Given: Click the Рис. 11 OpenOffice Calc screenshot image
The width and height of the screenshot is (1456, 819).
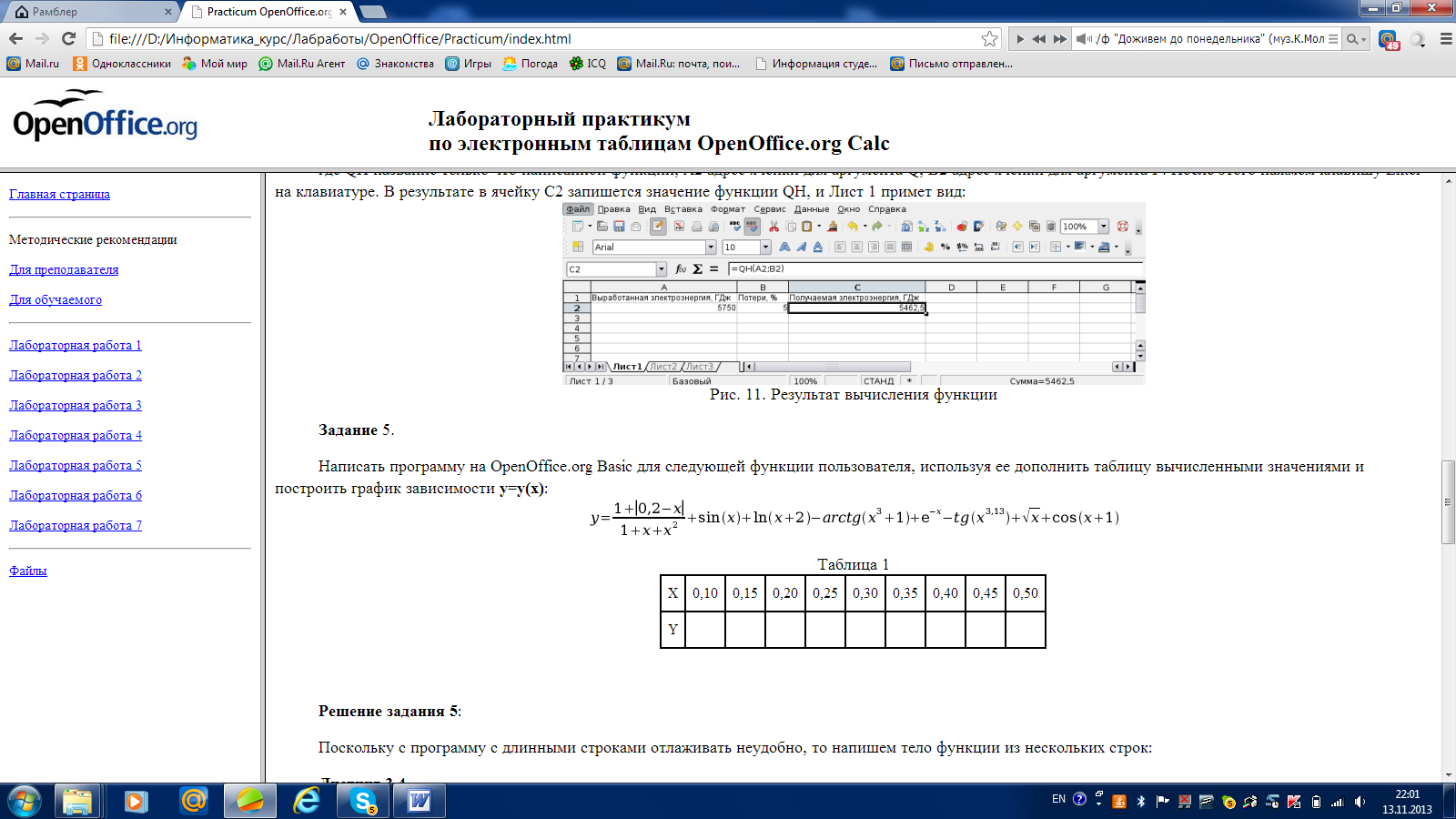Looking at the screenshot, I should click(854, 294).
